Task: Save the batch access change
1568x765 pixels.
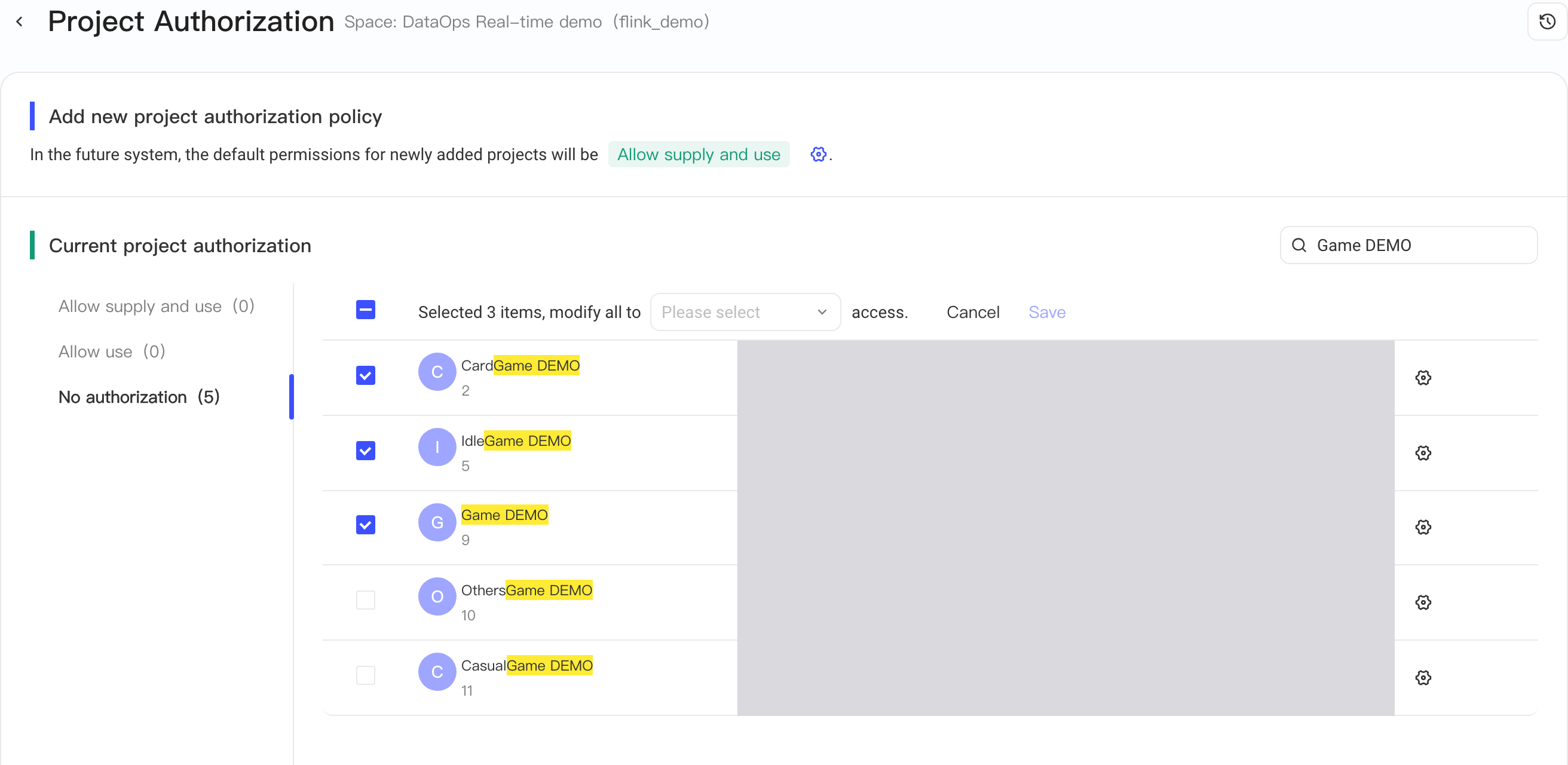Action: click(x=1047, y=312)
